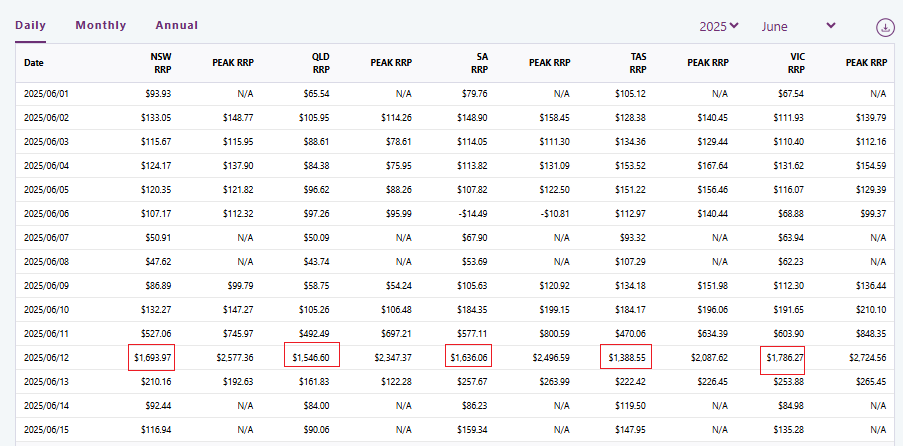The image size is (903, 446).
Task: Click highlighted SA value $1,636.06
Action: click(x=467, y=357)
